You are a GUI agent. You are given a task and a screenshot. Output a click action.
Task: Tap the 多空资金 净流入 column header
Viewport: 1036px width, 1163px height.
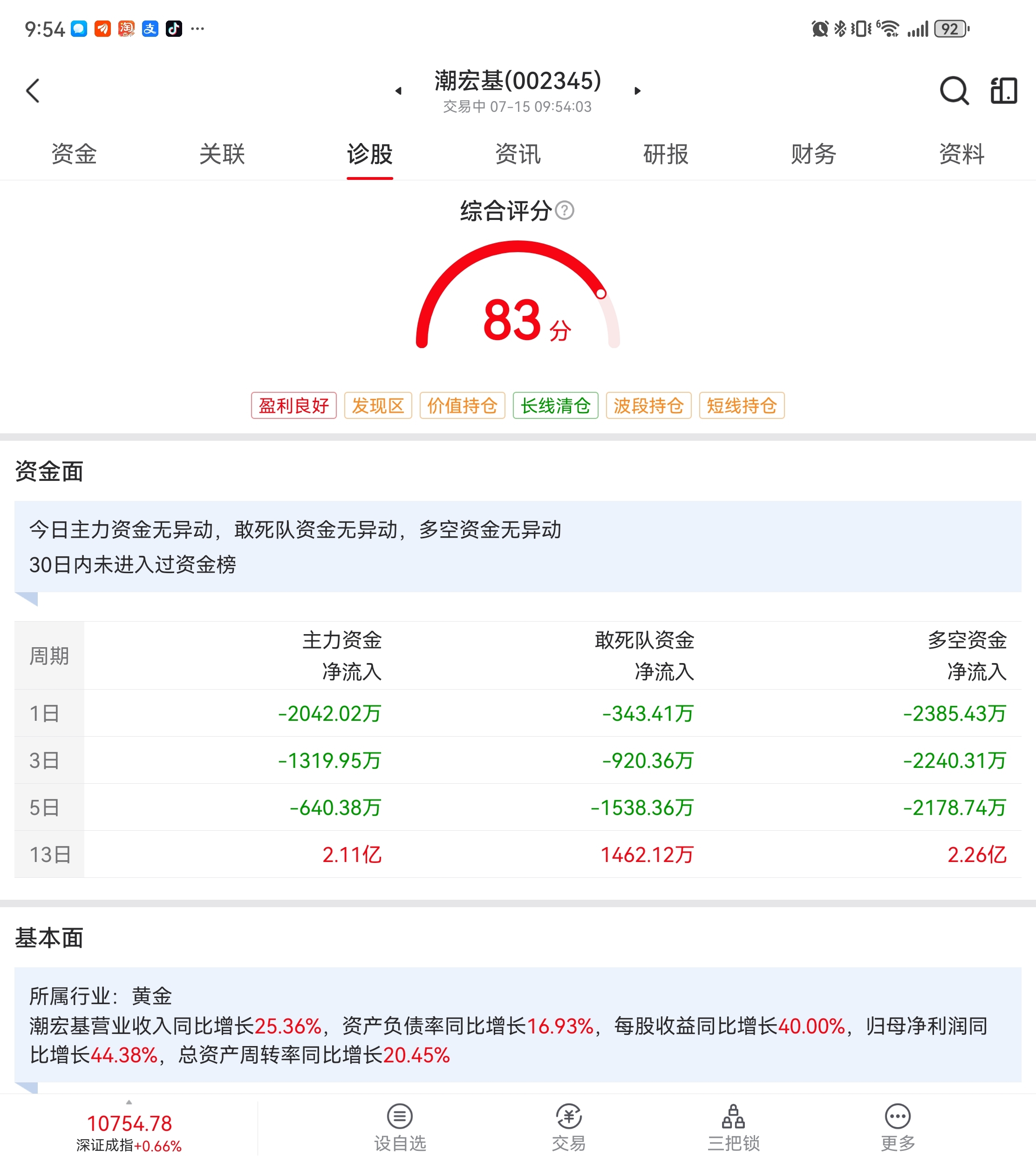(x=967, y=656)
